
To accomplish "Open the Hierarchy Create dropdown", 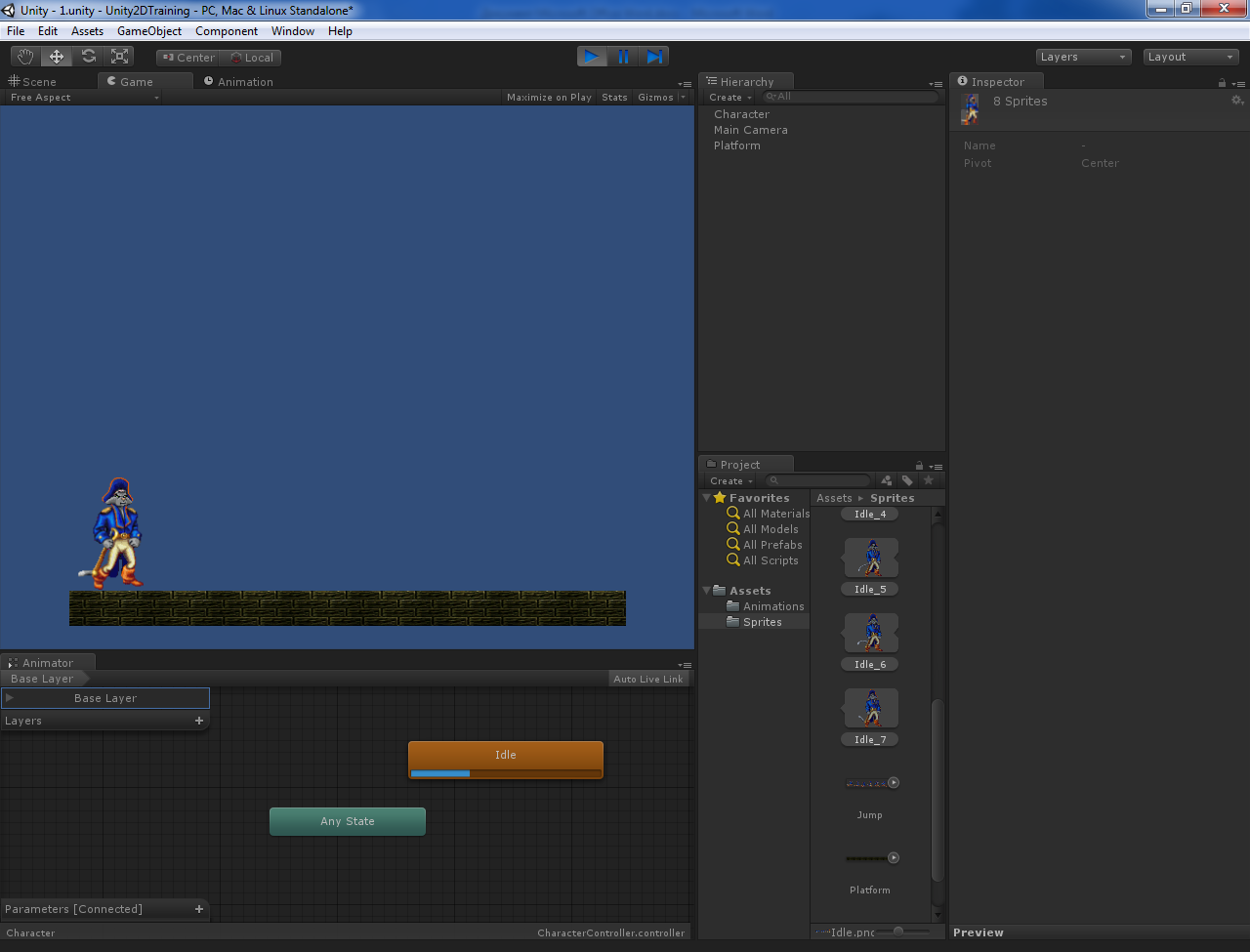I will coord(730,98).
